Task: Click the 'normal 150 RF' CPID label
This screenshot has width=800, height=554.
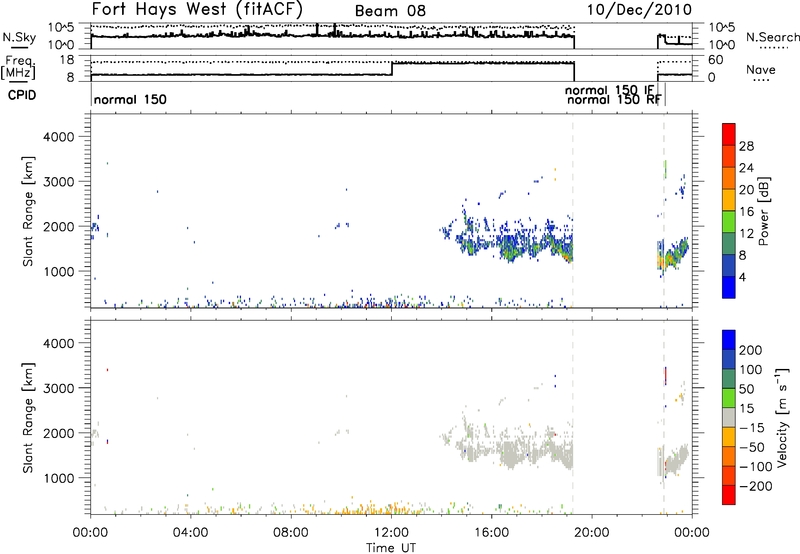Action: click(x=614, y=99)
